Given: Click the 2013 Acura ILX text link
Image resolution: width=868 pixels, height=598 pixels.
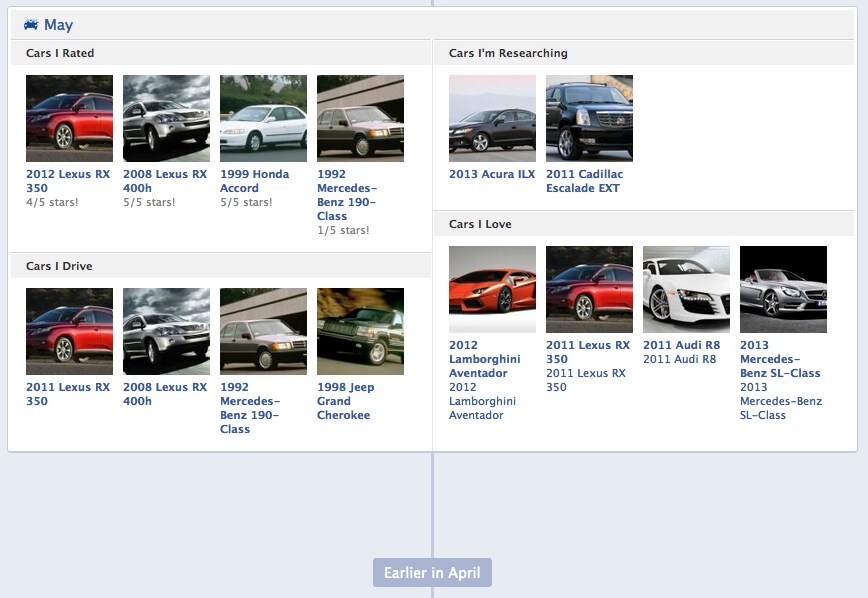Looking at the screenshot, I should [492, 174].
